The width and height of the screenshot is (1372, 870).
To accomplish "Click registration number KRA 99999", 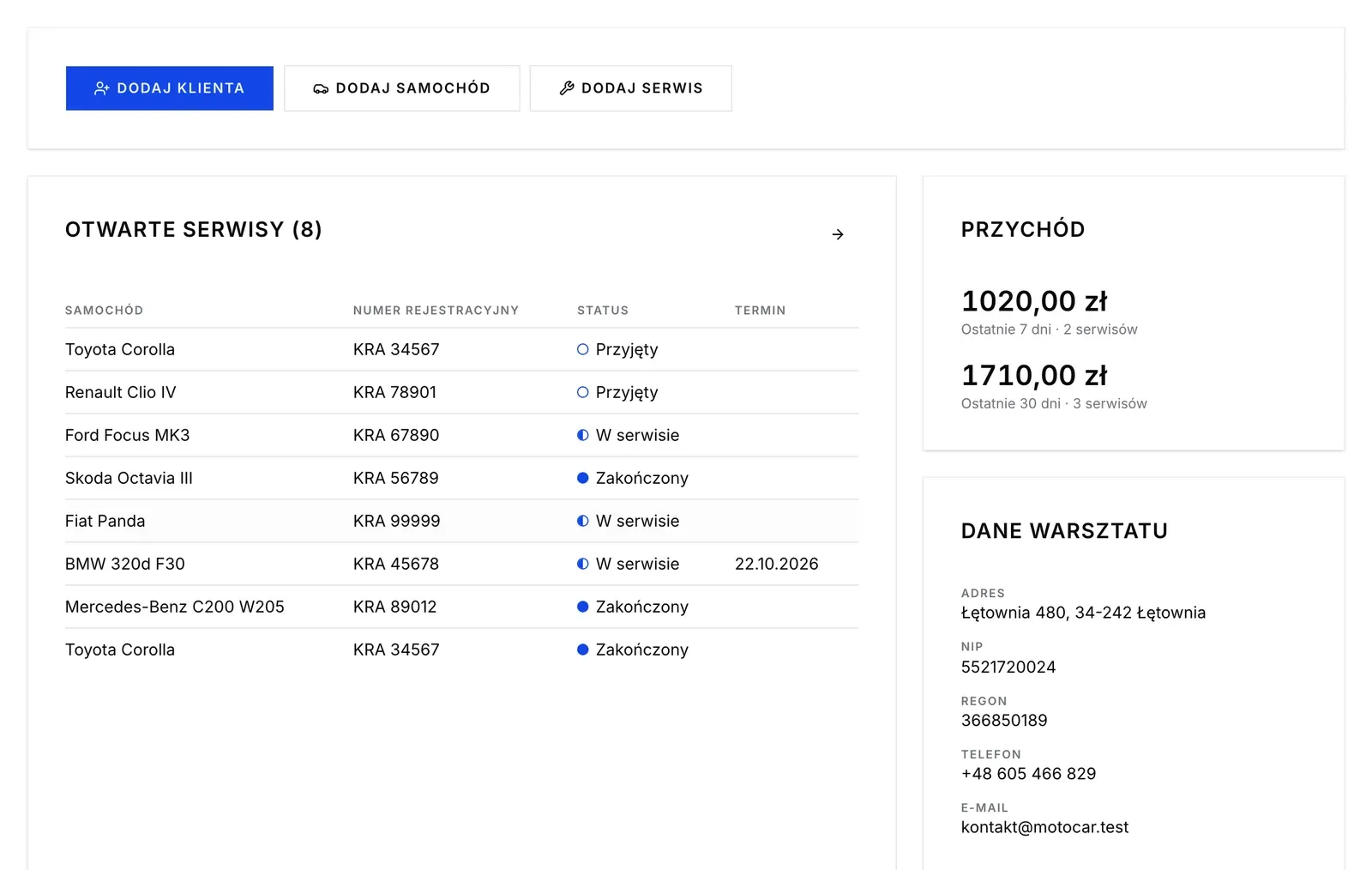I will tap(397, 521).
